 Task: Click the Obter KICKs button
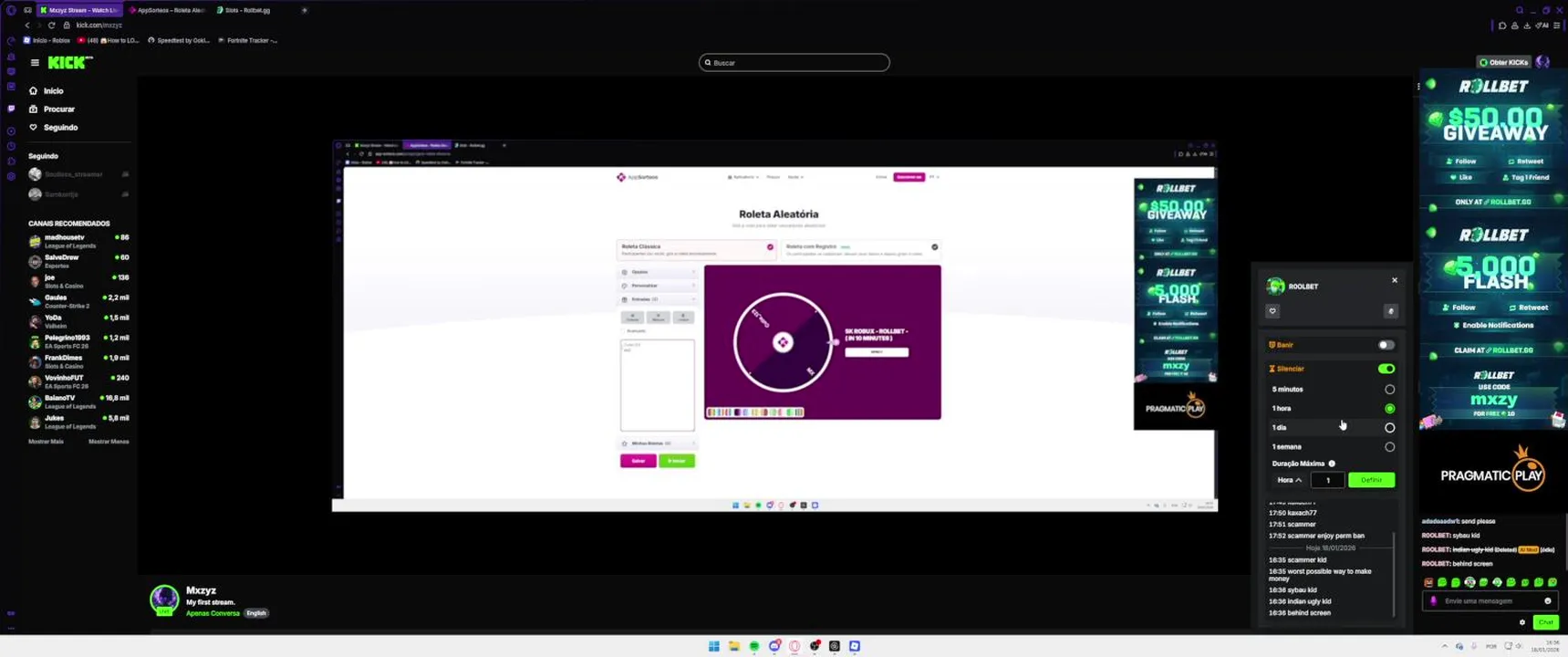point(1503,62)
